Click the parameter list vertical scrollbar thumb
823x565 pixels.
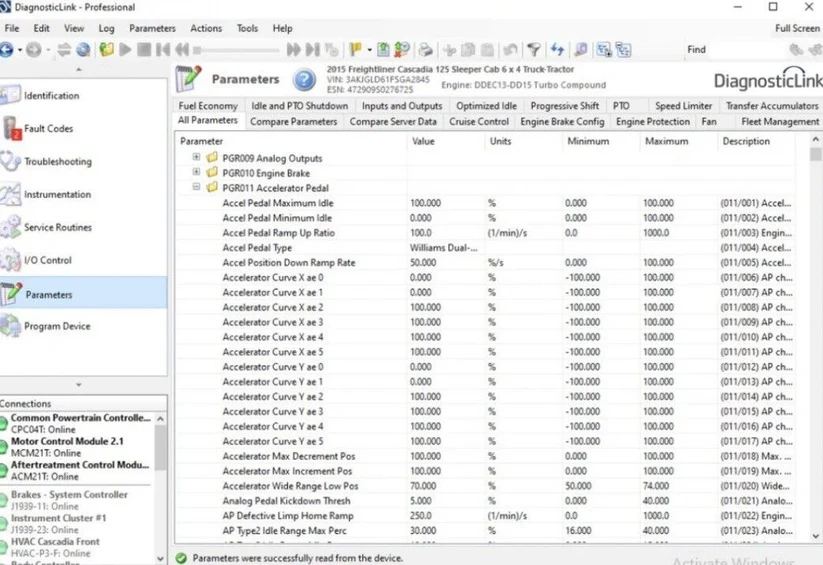[815, 154]
